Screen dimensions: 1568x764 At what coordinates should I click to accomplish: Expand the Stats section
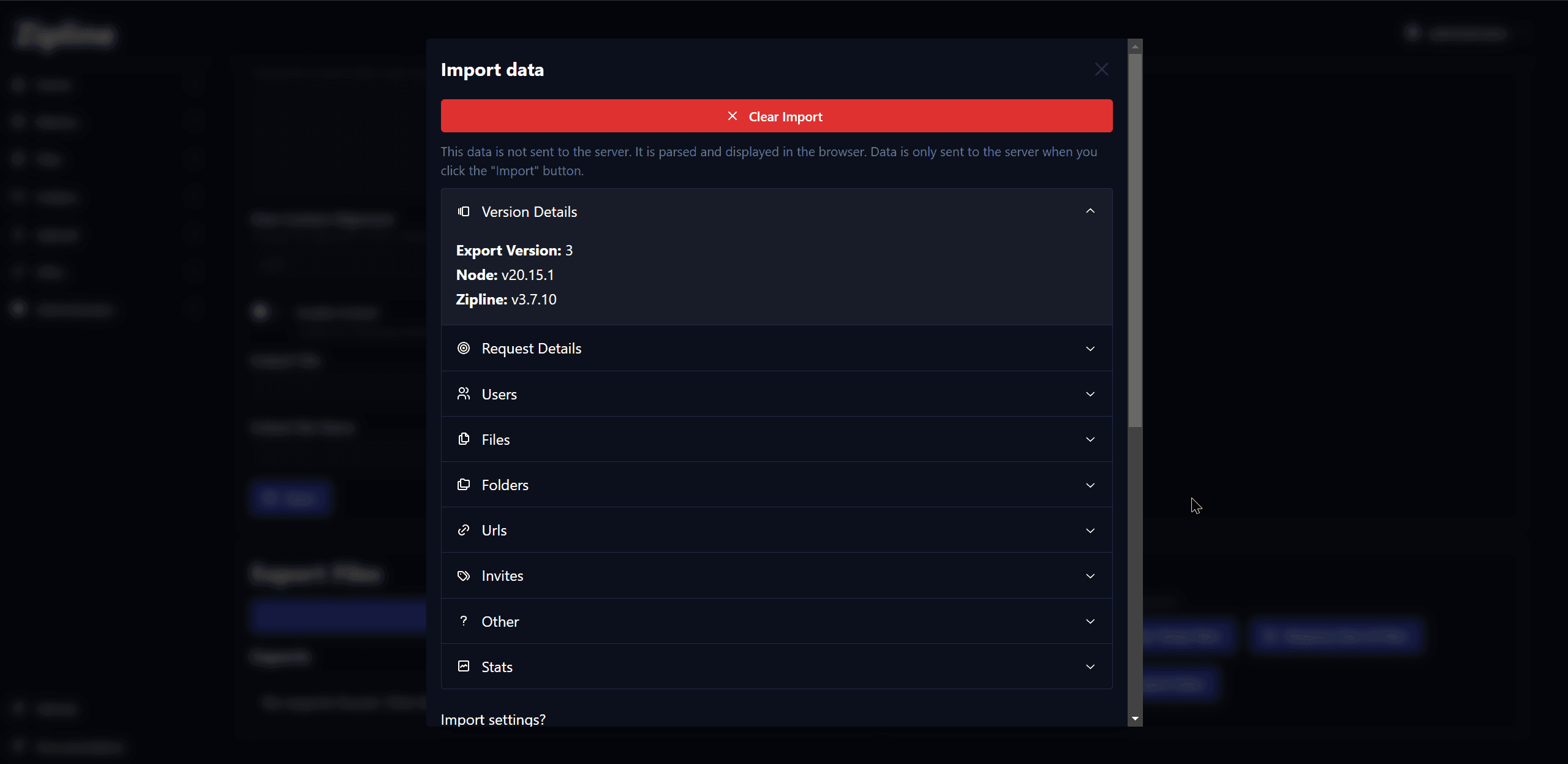coord(1090,667)
